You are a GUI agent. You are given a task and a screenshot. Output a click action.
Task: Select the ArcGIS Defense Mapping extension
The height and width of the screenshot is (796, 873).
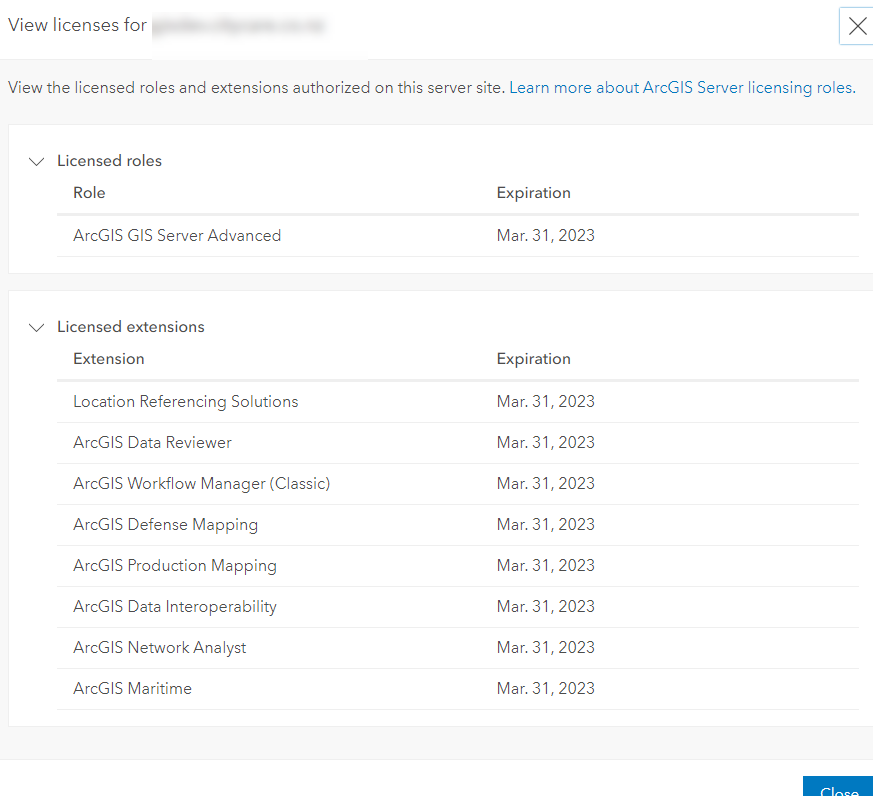pos(165,525)
